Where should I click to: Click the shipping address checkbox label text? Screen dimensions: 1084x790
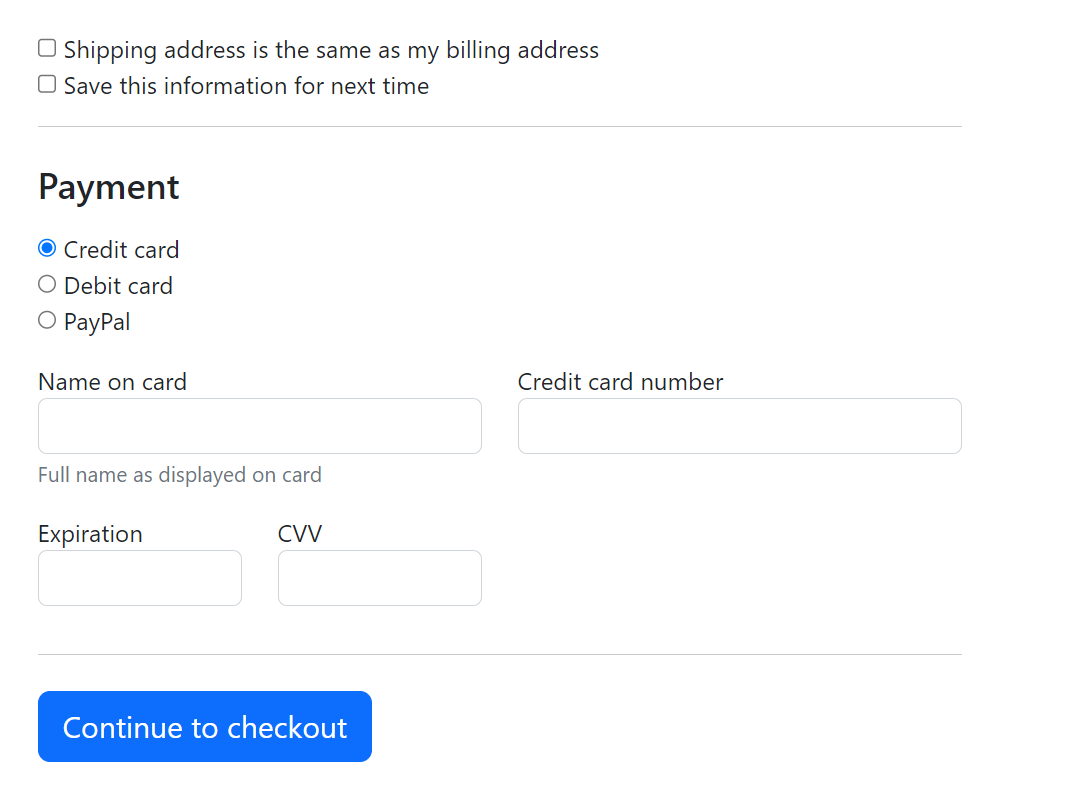[x=330, y=49]
